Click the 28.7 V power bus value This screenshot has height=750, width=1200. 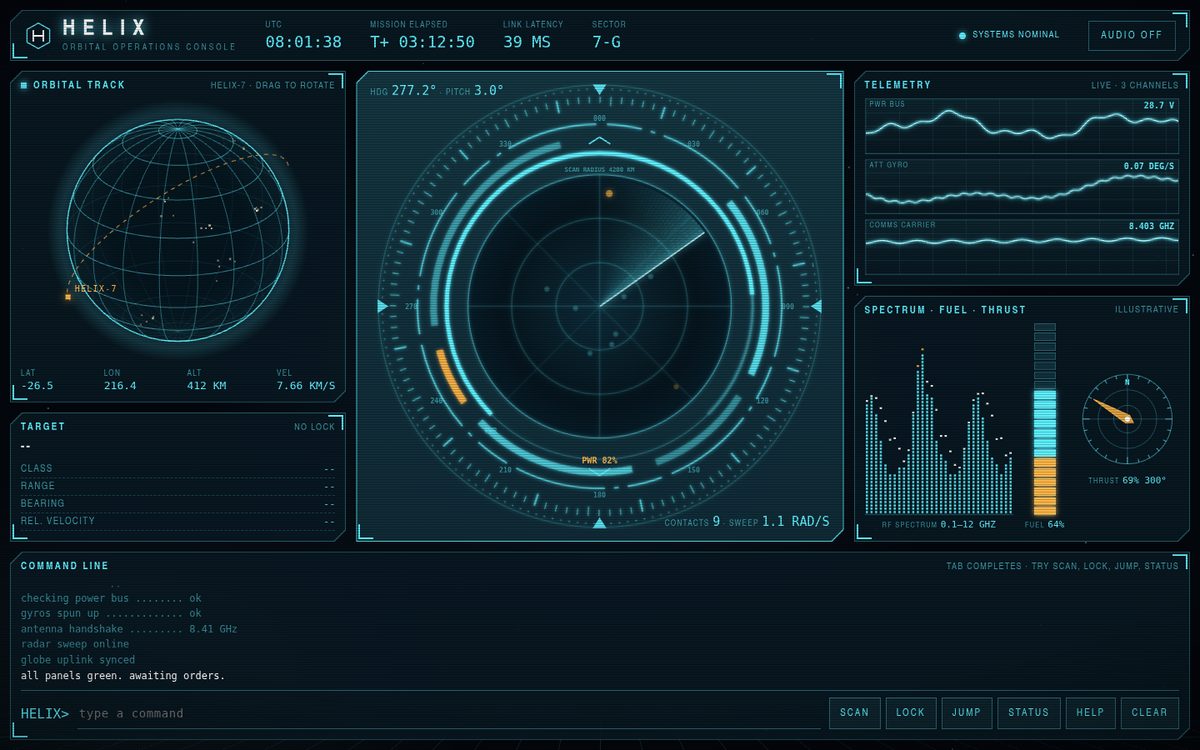point(1159,105)
